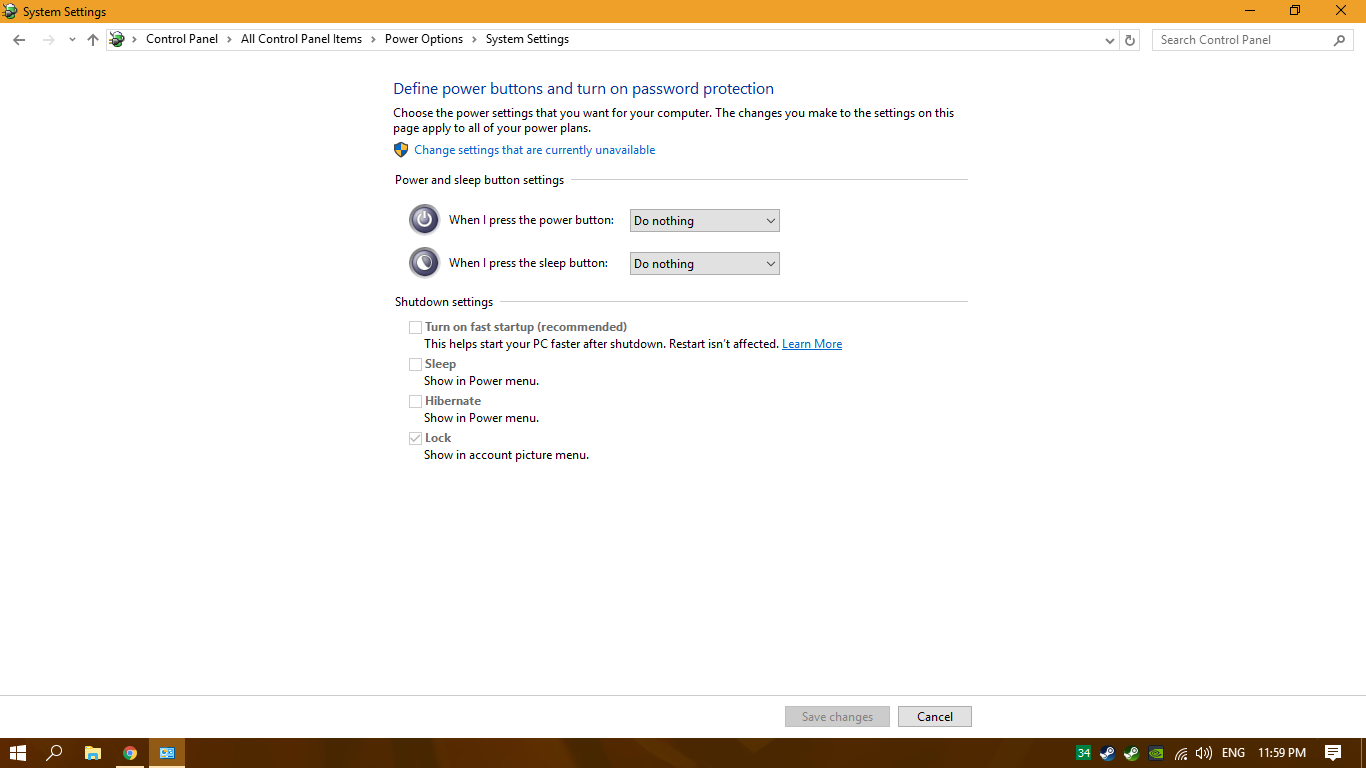
Task: Open the power button action dropdown
Action: [704, 221]
